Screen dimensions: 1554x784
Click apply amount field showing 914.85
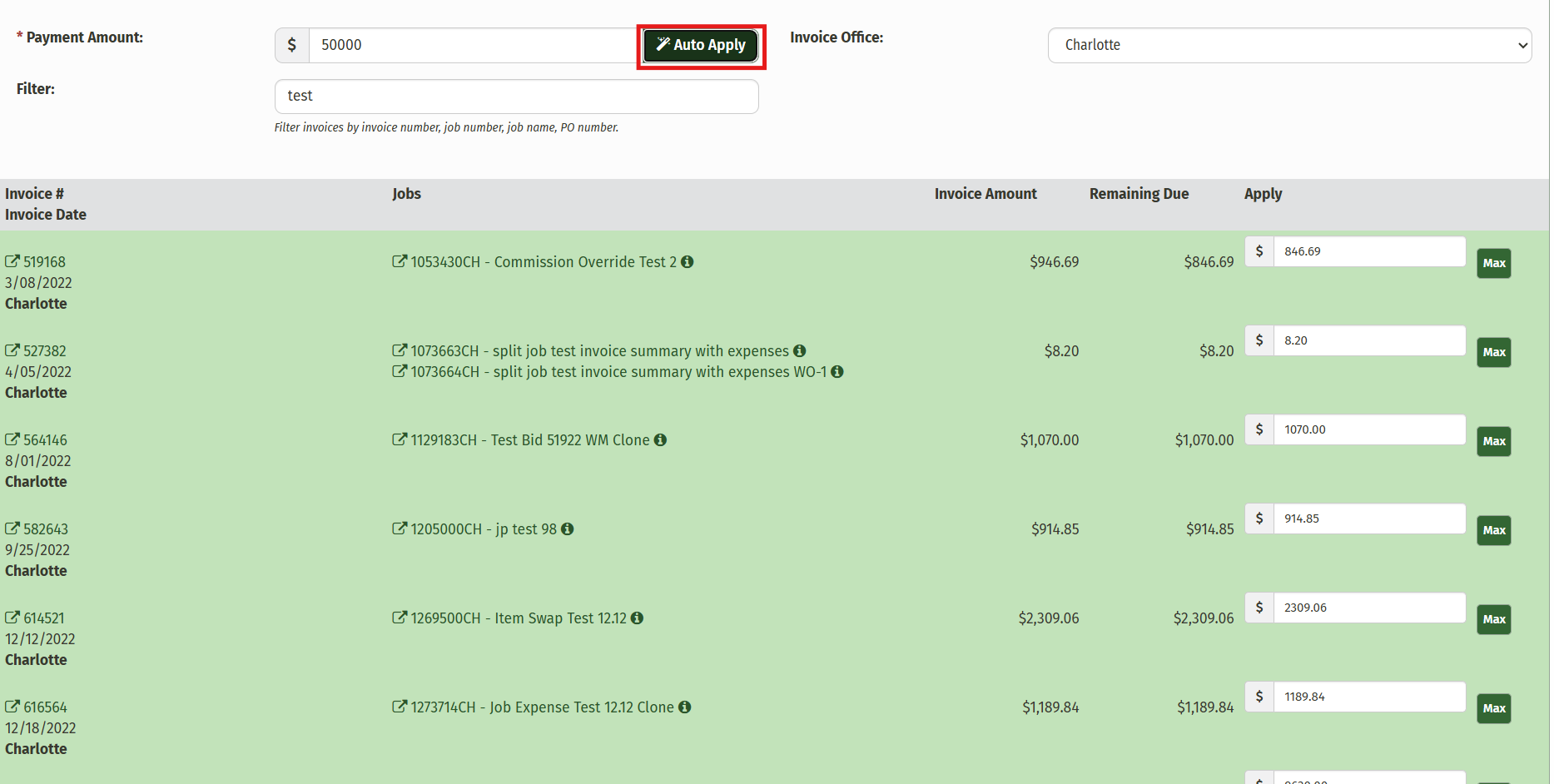[x=1368, y=519]
